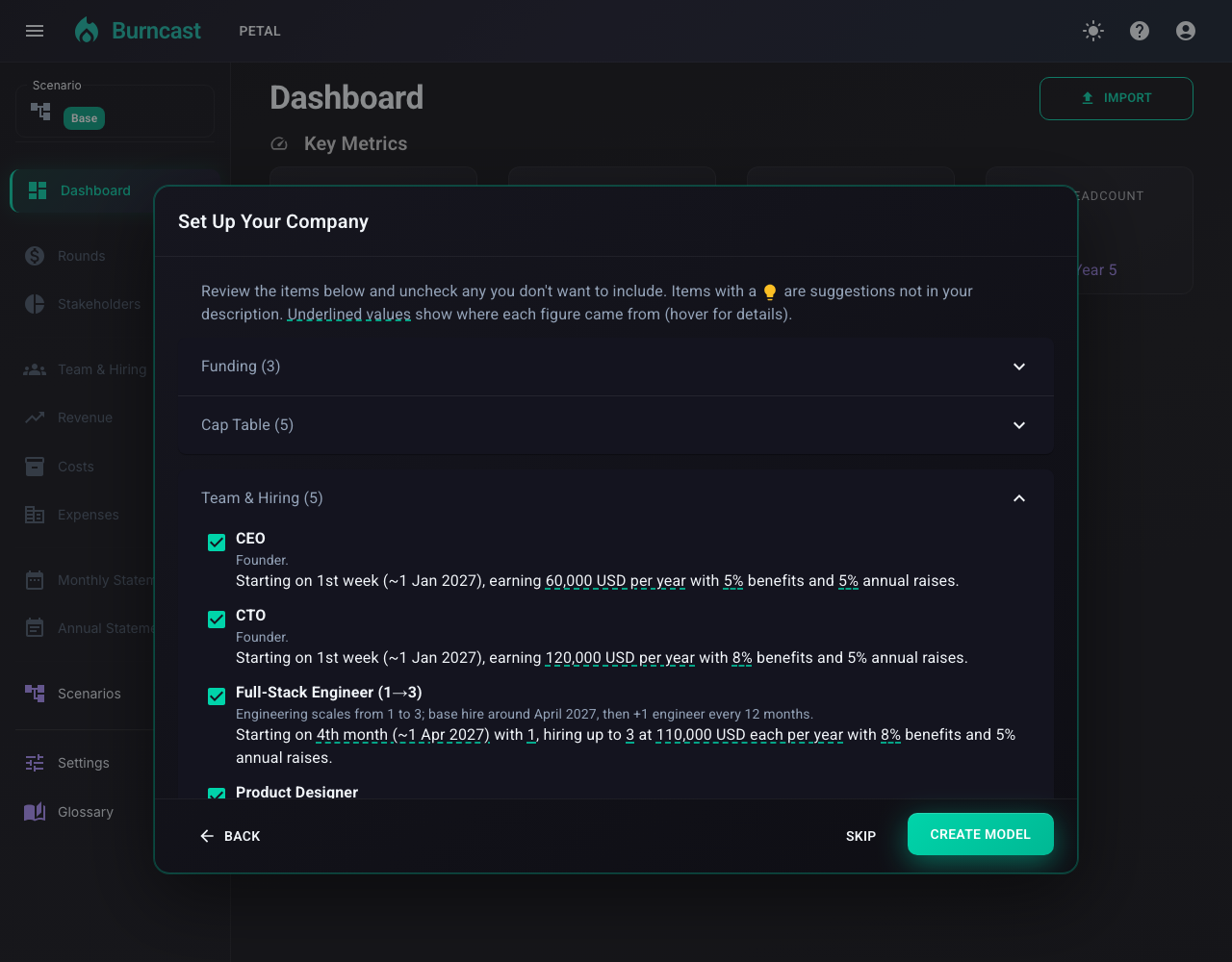
Task: Click the Stakeholders pie chart icon
Action: point(35,304)
